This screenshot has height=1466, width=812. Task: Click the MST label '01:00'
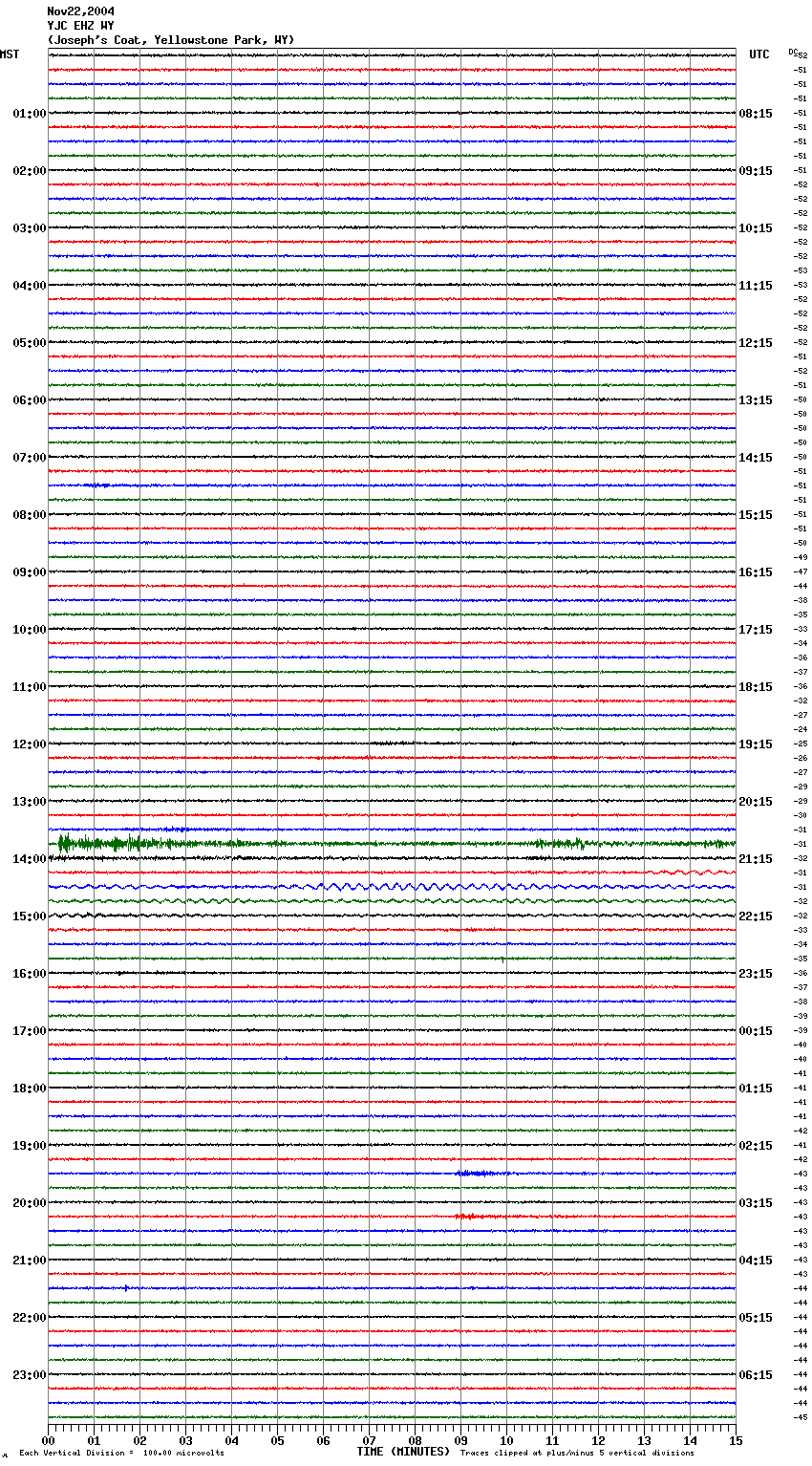click(30, 114)
